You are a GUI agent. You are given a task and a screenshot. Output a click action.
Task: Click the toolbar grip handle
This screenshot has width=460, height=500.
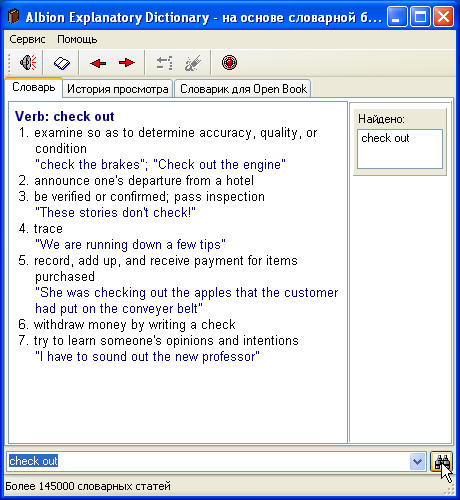click(x=10, y=63)
